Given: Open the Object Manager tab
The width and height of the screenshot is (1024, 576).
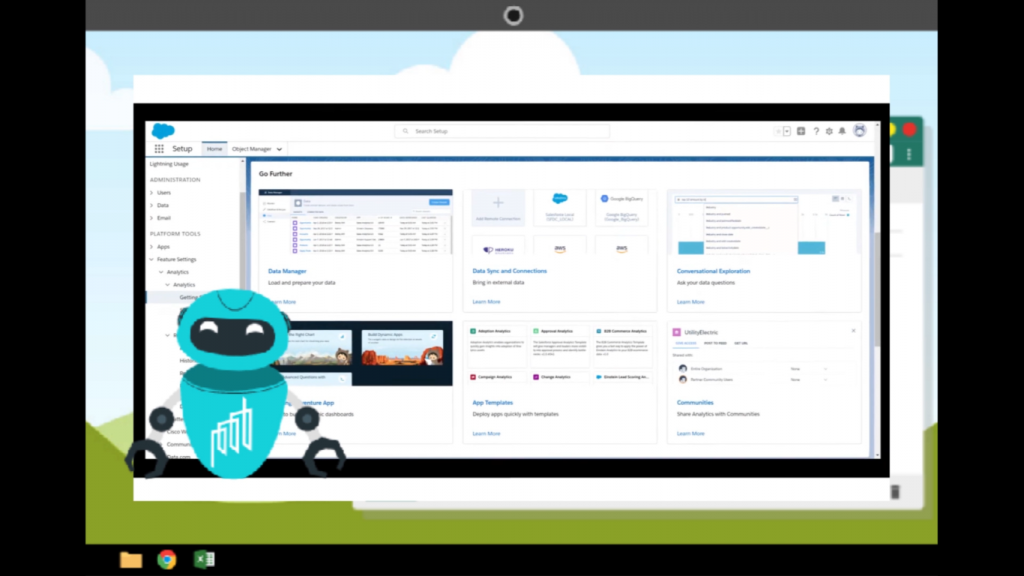Looking at the screenshot, I should point(251,149).
